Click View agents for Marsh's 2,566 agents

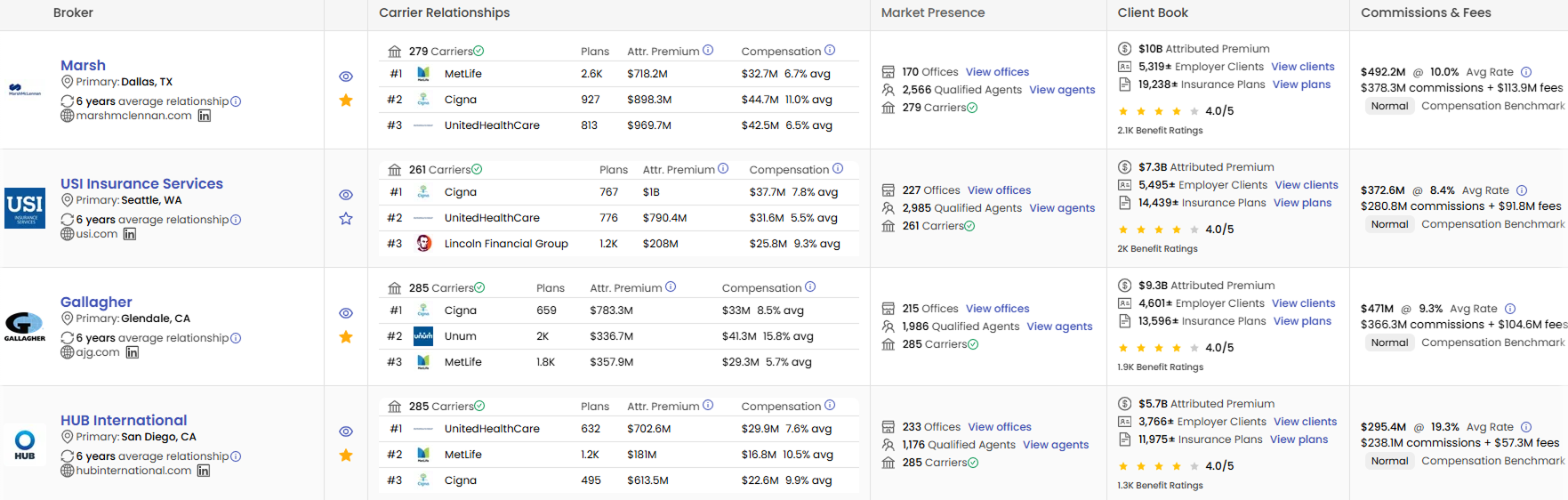1062,90
